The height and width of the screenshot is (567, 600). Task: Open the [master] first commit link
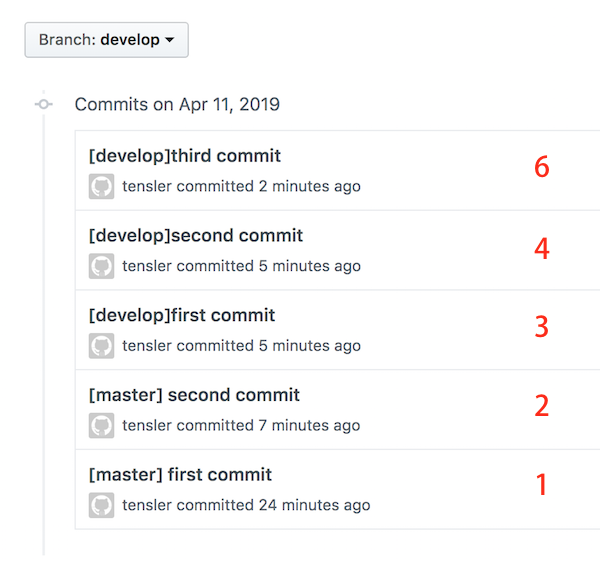tap(180, 474)
